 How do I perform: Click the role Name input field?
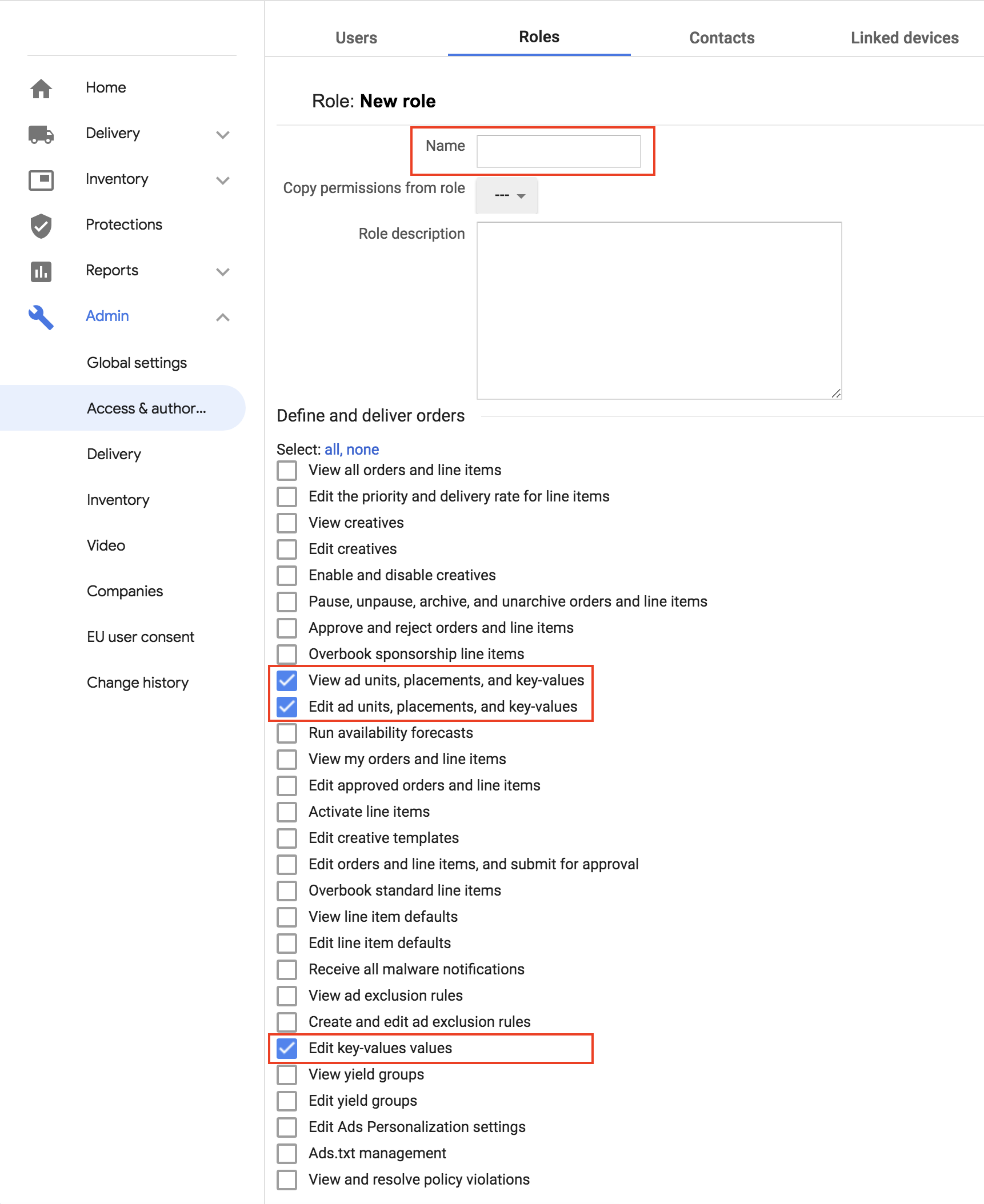558,151
